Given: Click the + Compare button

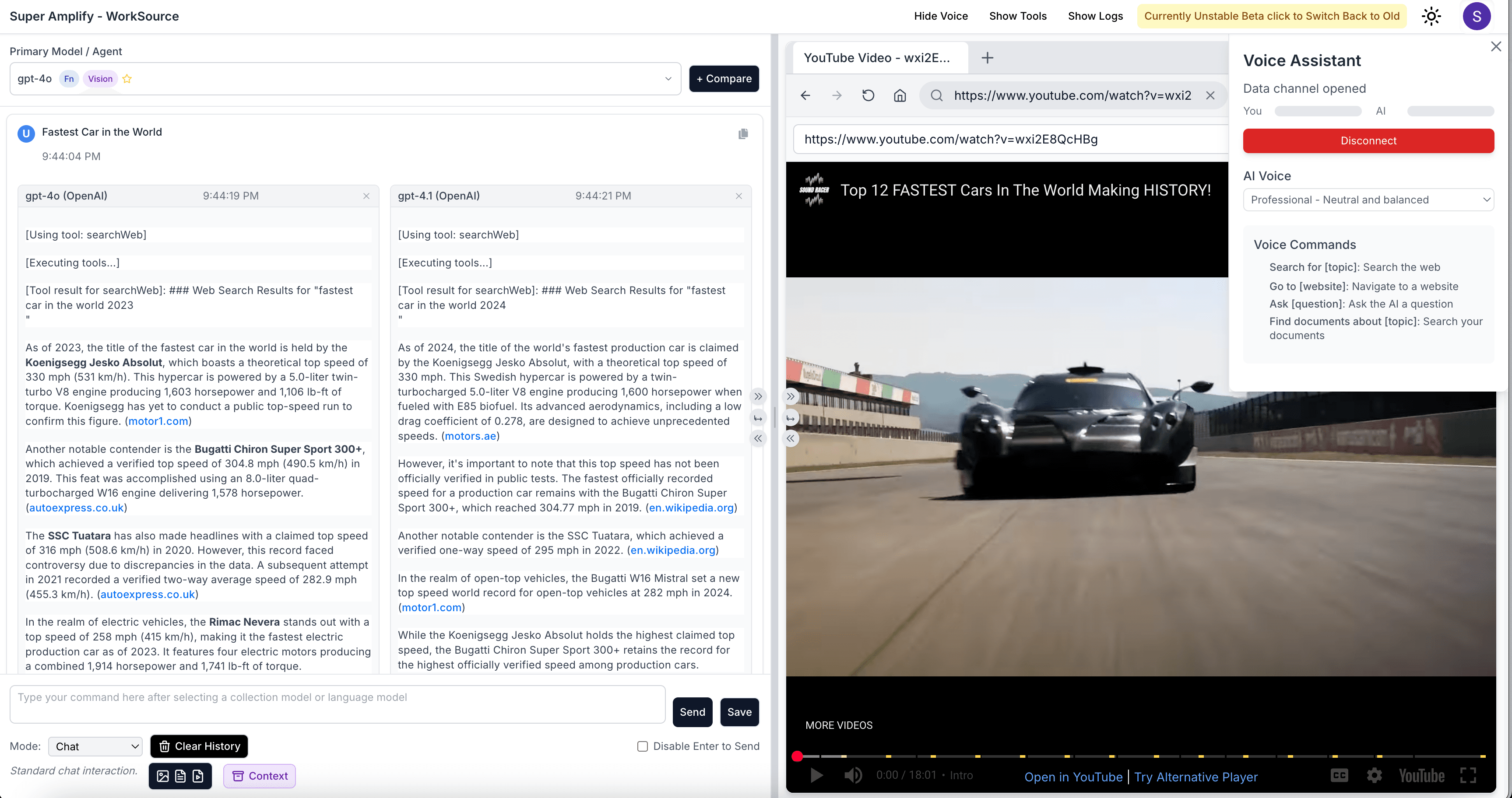Looking at the screenshot, I should click(724, 79).
